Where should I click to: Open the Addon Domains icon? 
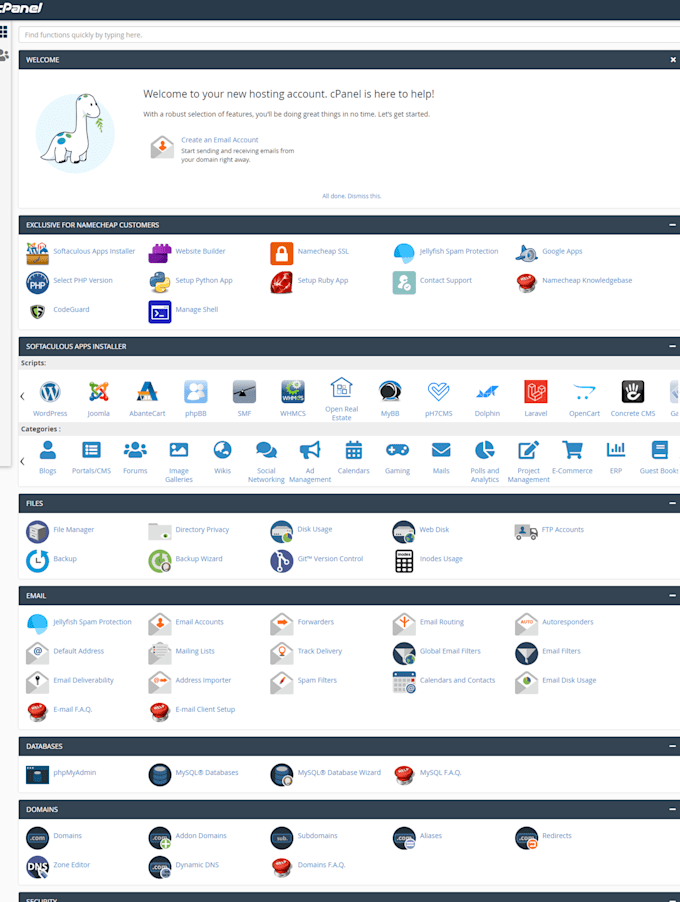coord(160,838)
